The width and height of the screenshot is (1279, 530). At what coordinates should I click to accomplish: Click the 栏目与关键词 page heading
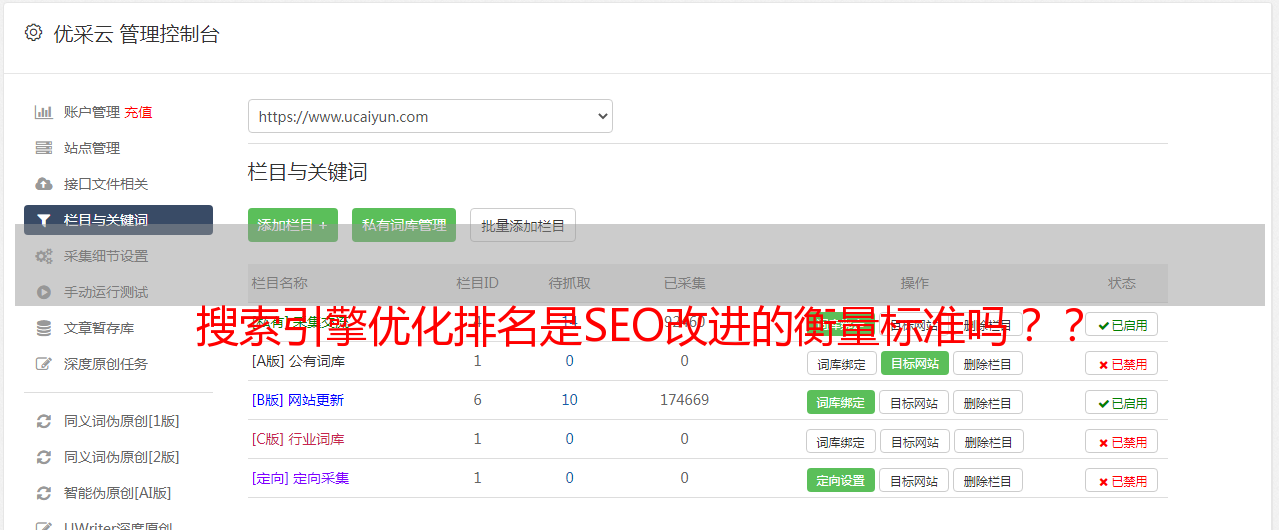point(308,172)
